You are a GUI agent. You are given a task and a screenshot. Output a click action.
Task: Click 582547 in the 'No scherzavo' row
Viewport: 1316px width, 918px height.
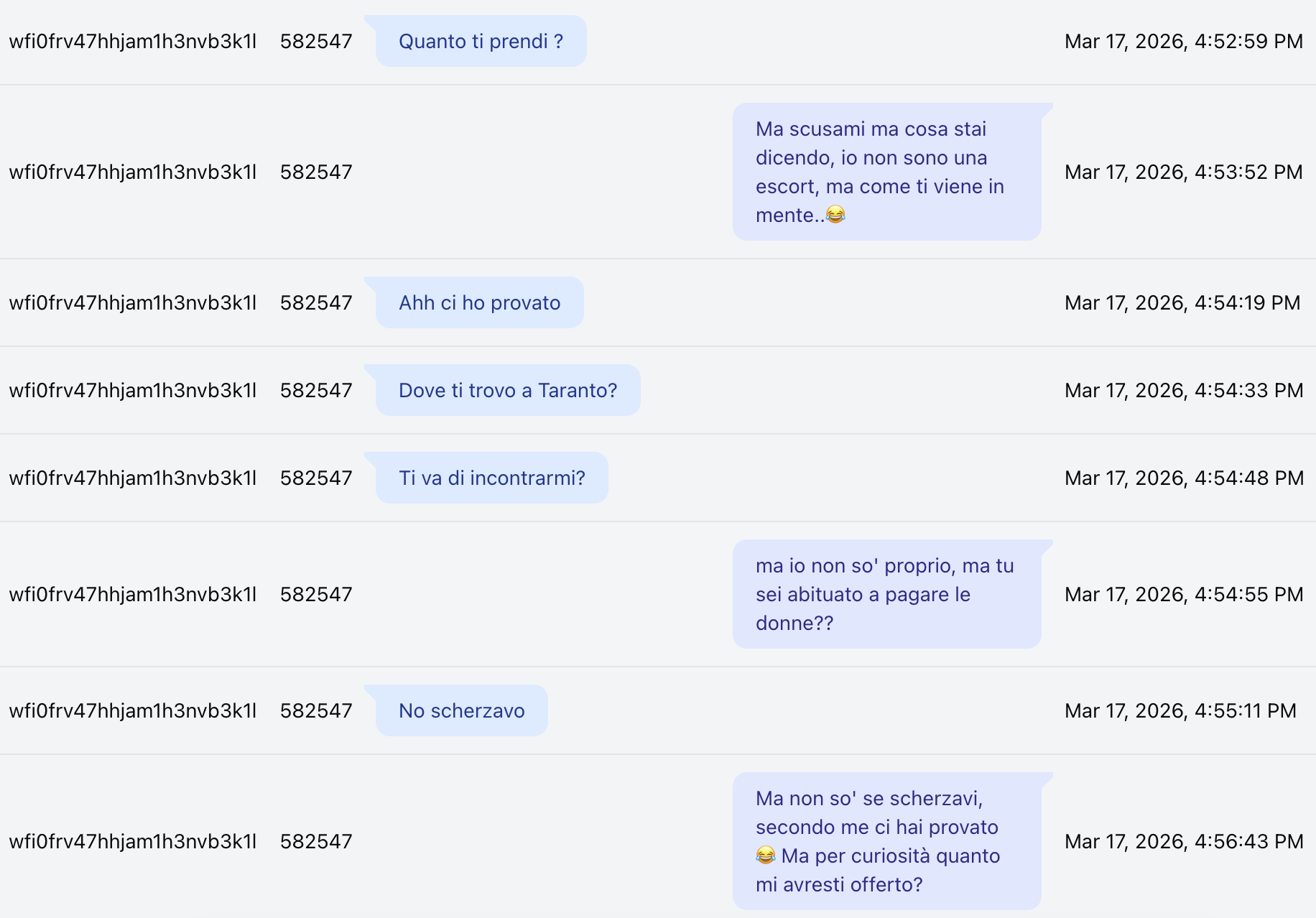(316, 711)
